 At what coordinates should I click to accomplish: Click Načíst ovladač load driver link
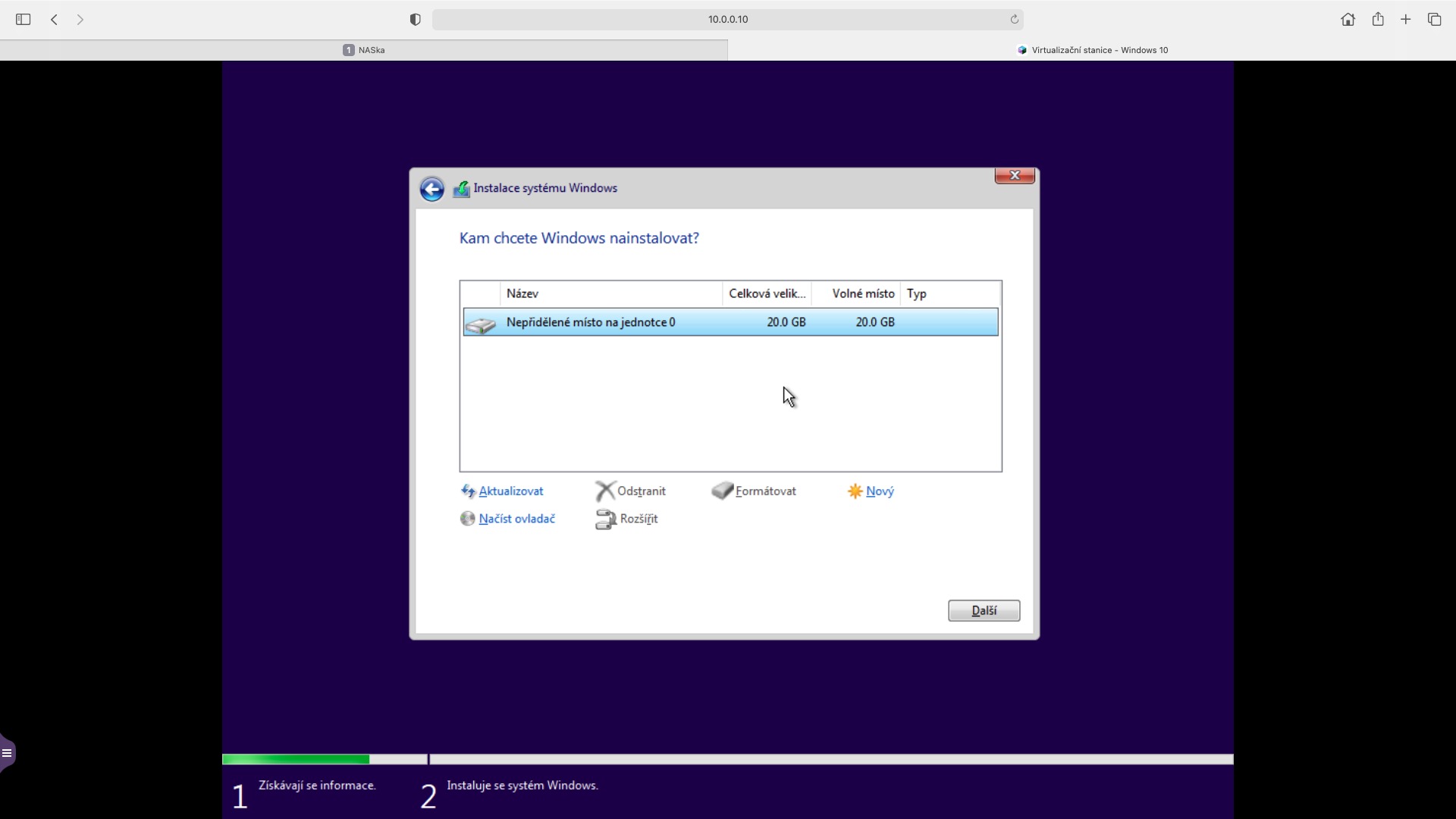[516, 519]
